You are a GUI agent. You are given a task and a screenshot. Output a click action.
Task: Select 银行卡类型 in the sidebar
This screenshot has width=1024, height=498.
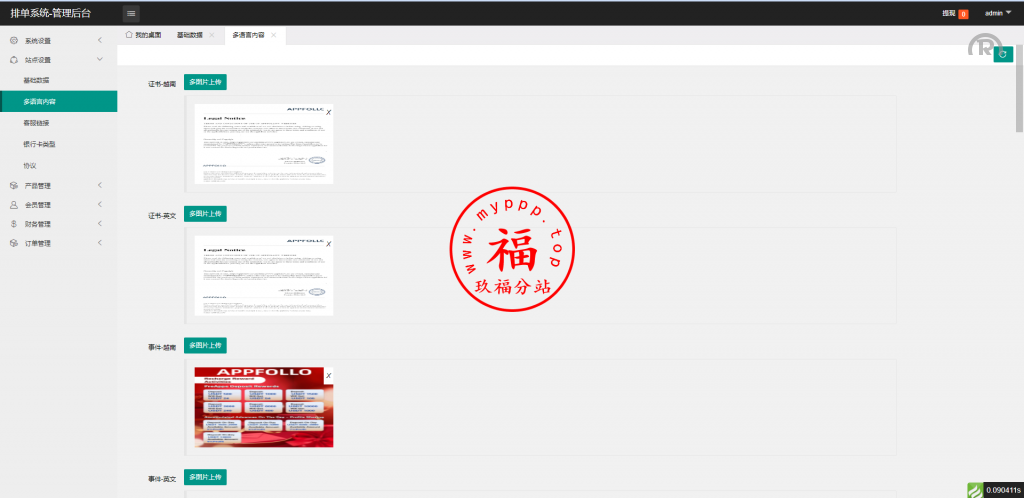(x=40, y=144)
